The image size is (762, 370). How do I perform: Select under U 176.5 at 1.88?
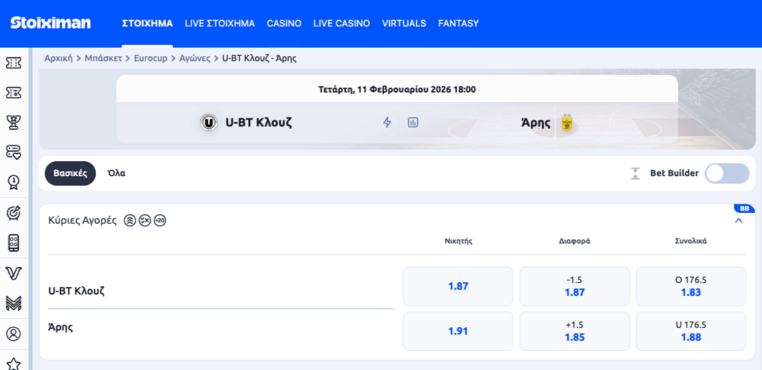[691, 331]
